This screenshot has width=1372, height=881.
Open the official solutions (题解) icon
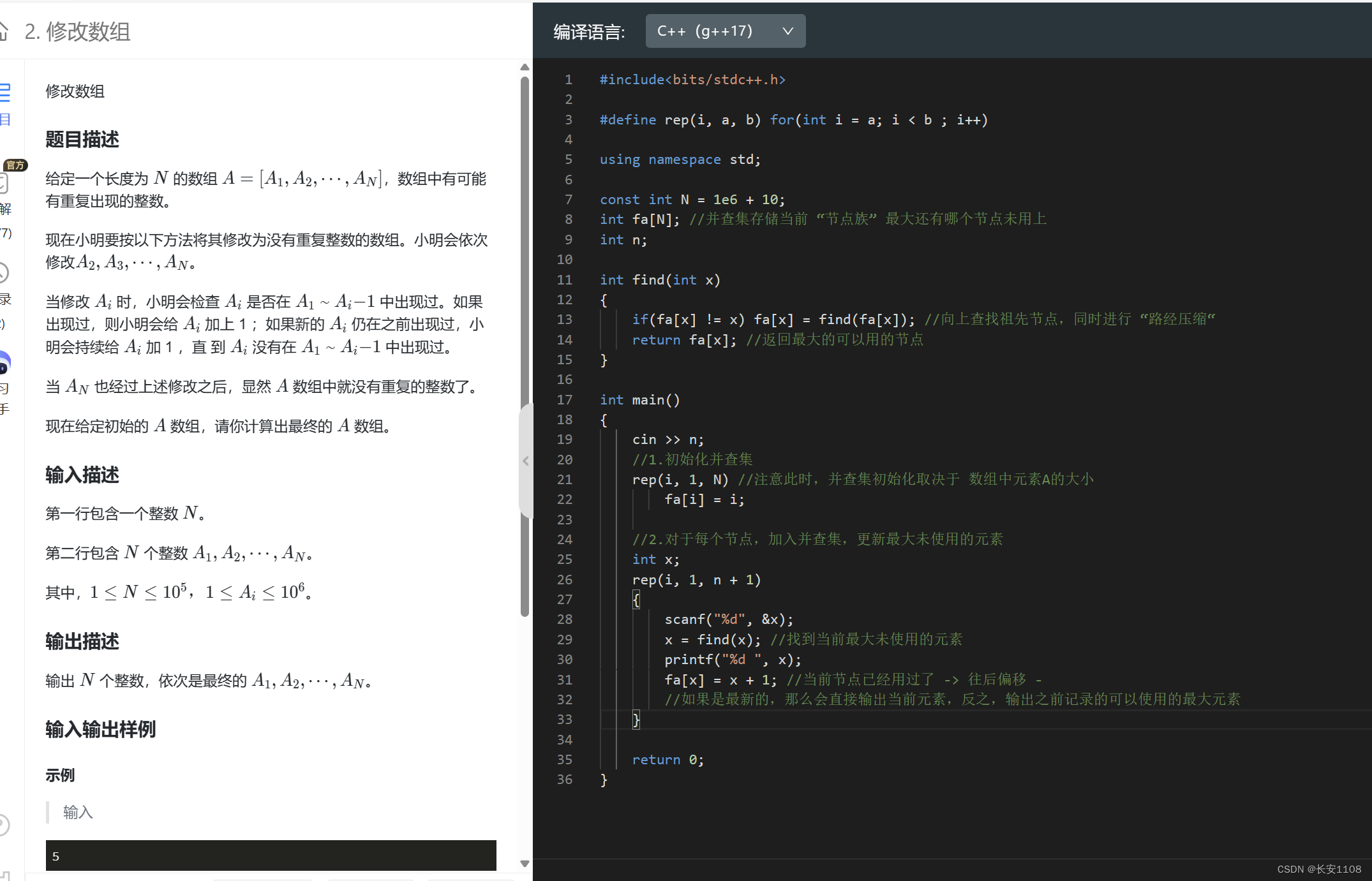point(4,184)
